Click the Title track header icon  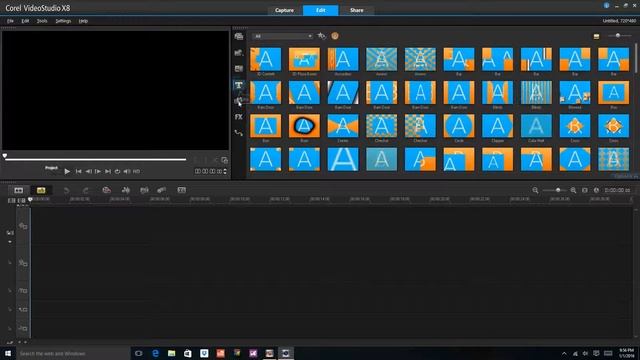point(23,291)
